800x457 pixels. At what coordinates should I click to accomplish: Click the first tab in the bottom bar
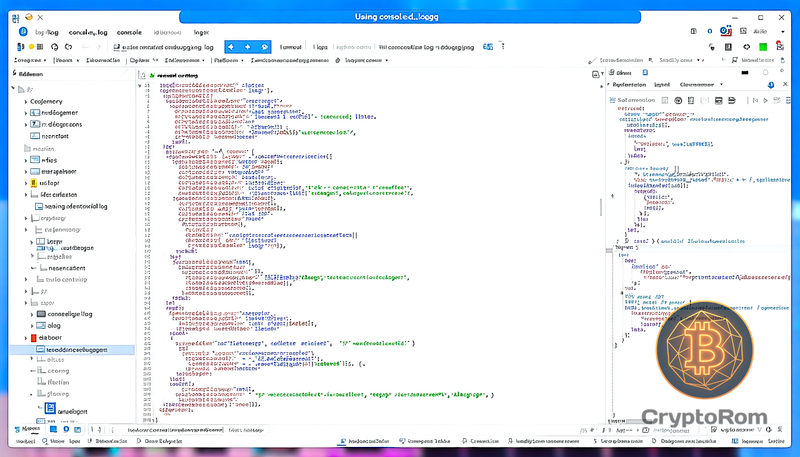(28, 429)
